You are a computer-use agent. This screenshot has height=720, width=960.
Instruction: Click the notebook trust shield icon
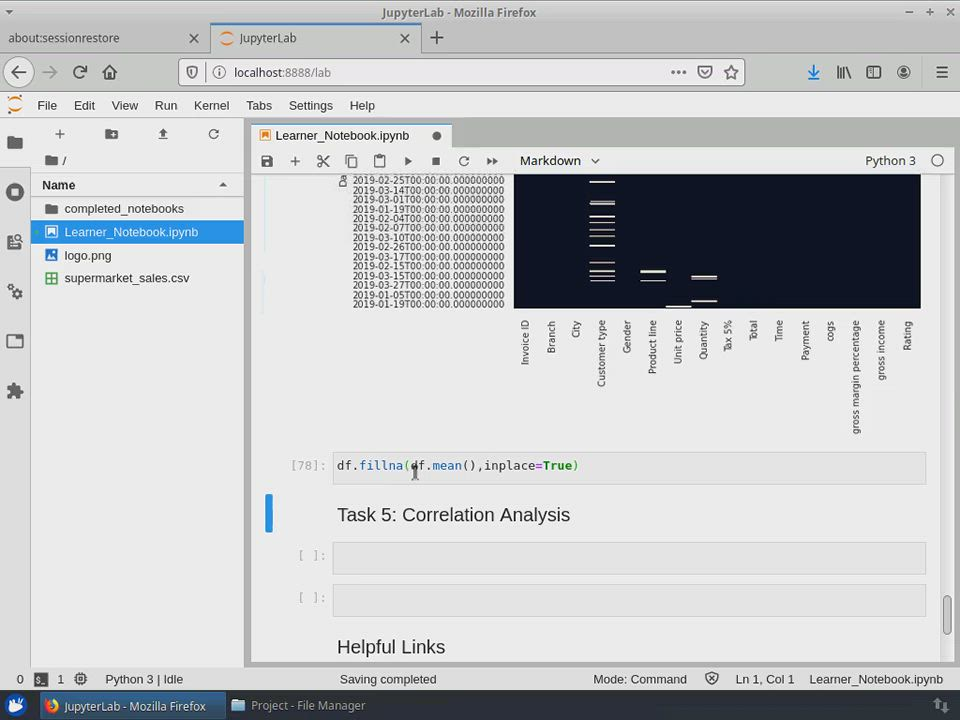click(711, 678)
